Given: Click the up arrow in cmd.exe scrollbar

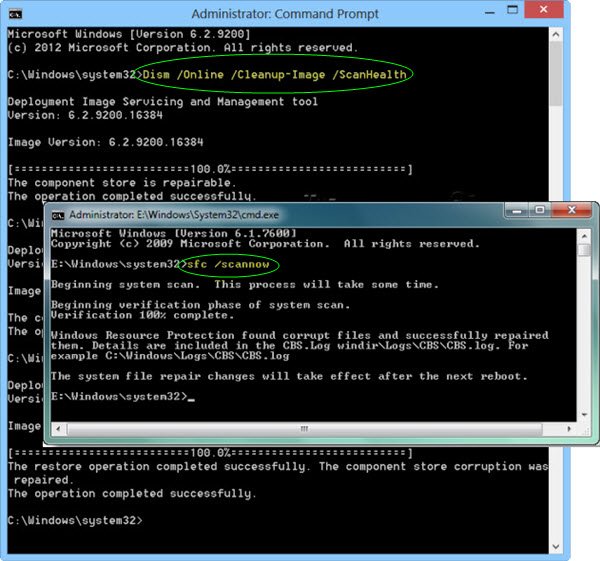Looking at the screenshot, I should (x=584, y=236).
